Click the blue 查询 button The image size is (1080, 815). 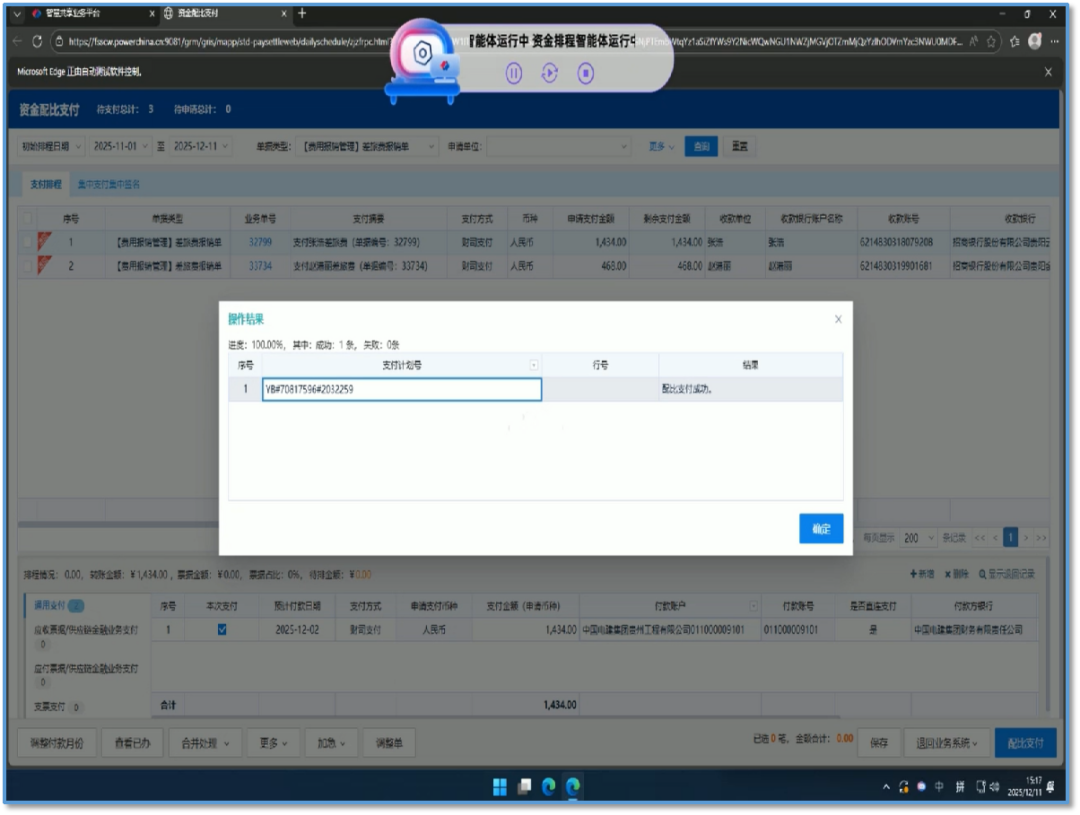(x=701, y=146)
